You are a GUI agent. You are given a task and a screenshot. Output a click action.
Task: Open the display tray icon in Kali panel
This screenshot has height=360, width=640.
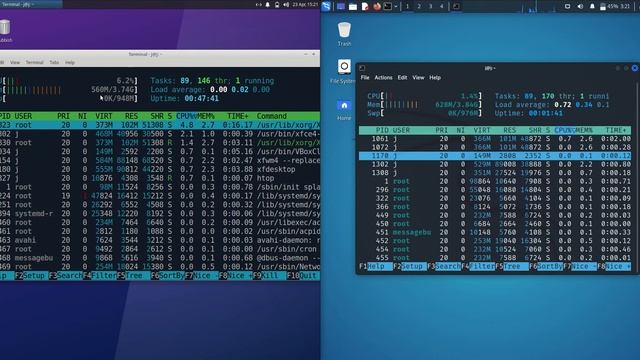coord(567,7)
